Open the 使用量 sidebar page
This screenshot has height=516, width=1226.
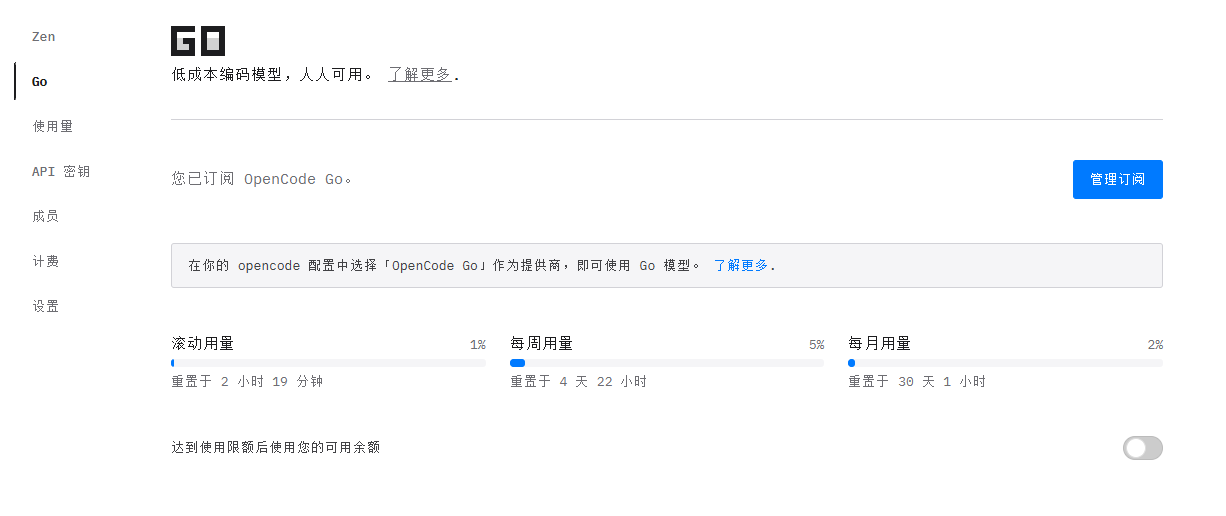pyautogui.click(x=53, y=127)
